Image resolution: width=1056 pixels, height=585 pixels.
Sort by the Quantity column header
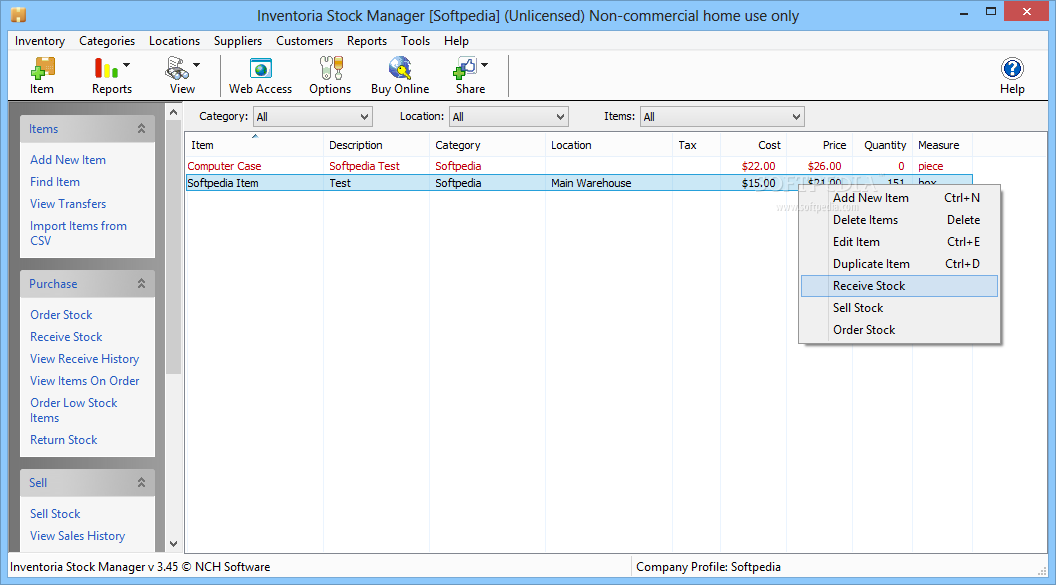coord(883,145)
